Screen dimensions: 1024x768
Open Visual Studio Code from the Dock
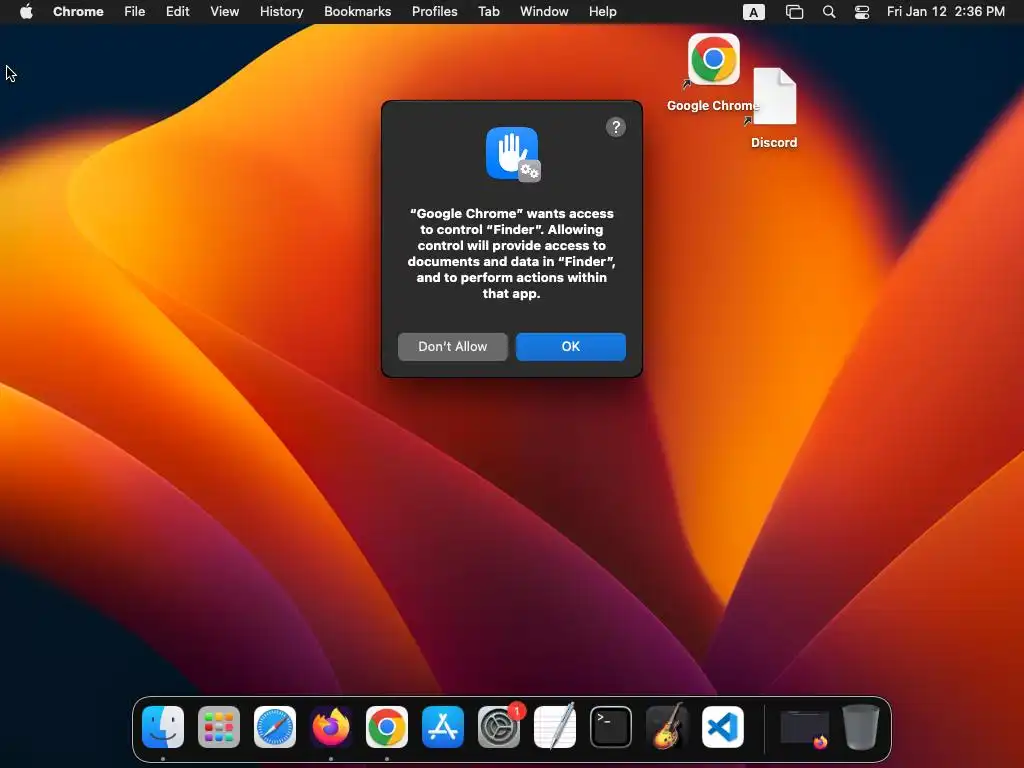coord(723,726)
